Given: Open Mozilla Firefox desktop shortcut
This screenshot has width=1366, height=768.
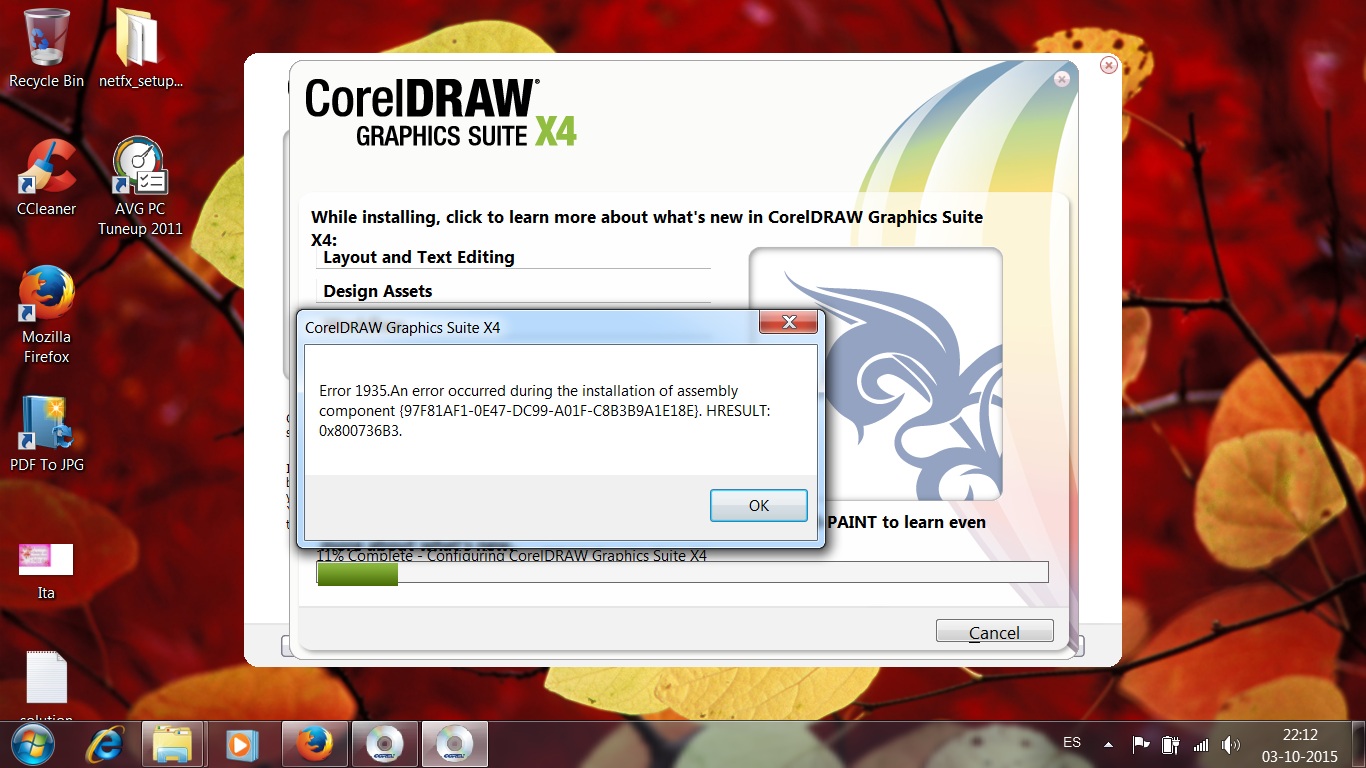Looking at the screenshot, I should 46,315.
